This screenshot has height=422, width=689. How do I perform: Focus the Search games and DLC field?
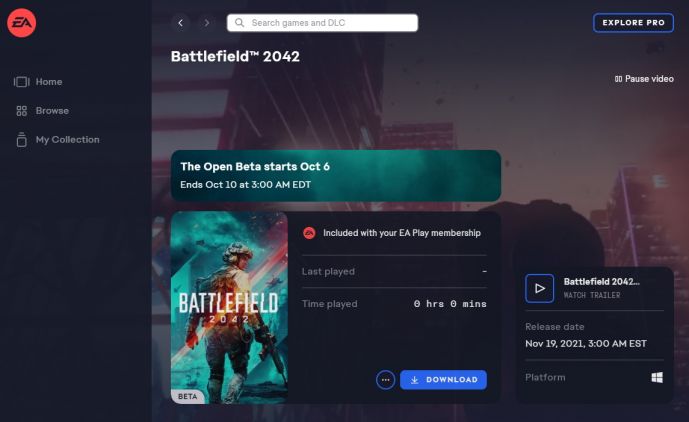point(330,23)
